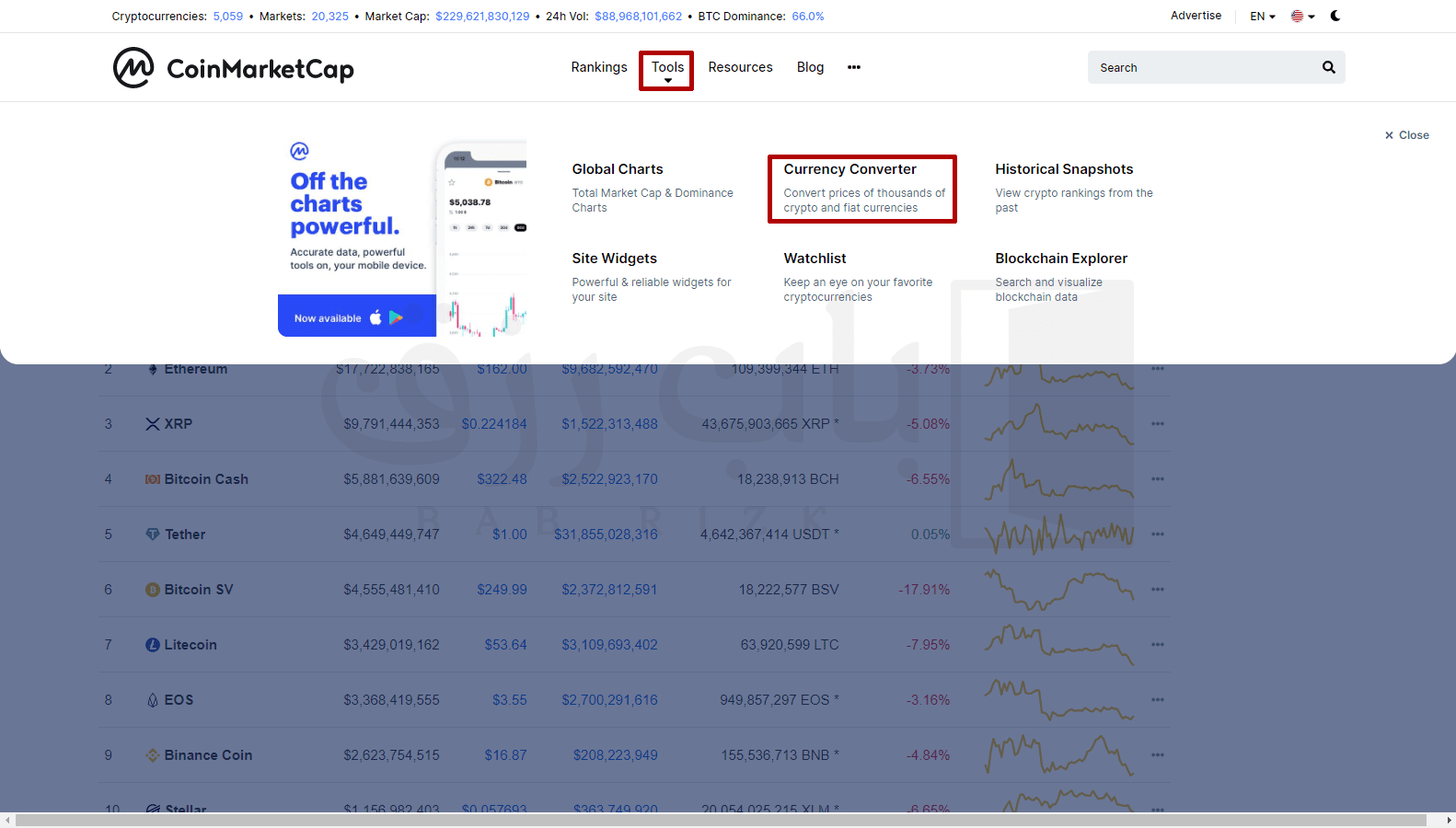Open the EN language dropdown
The image size is (1456, 828).
tap(1262, 16)
